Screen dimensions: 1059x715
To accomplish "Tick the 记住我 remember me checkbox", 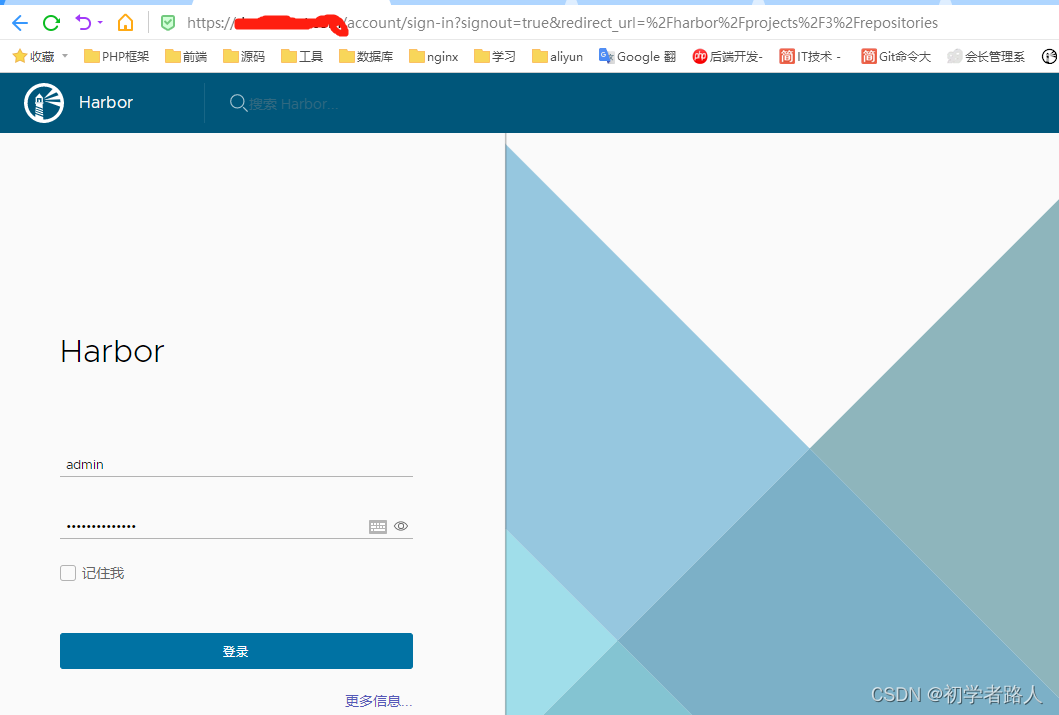I will pyautogui.click(x=68, y=573).
